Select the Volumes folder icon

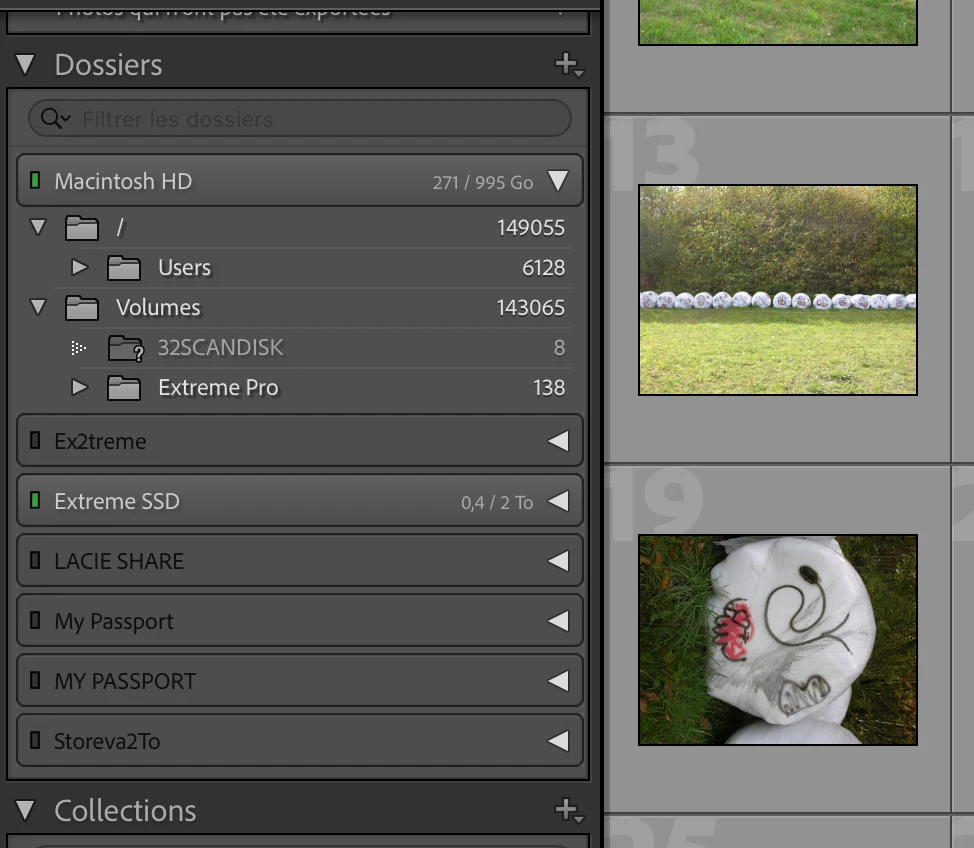point(82,308)
